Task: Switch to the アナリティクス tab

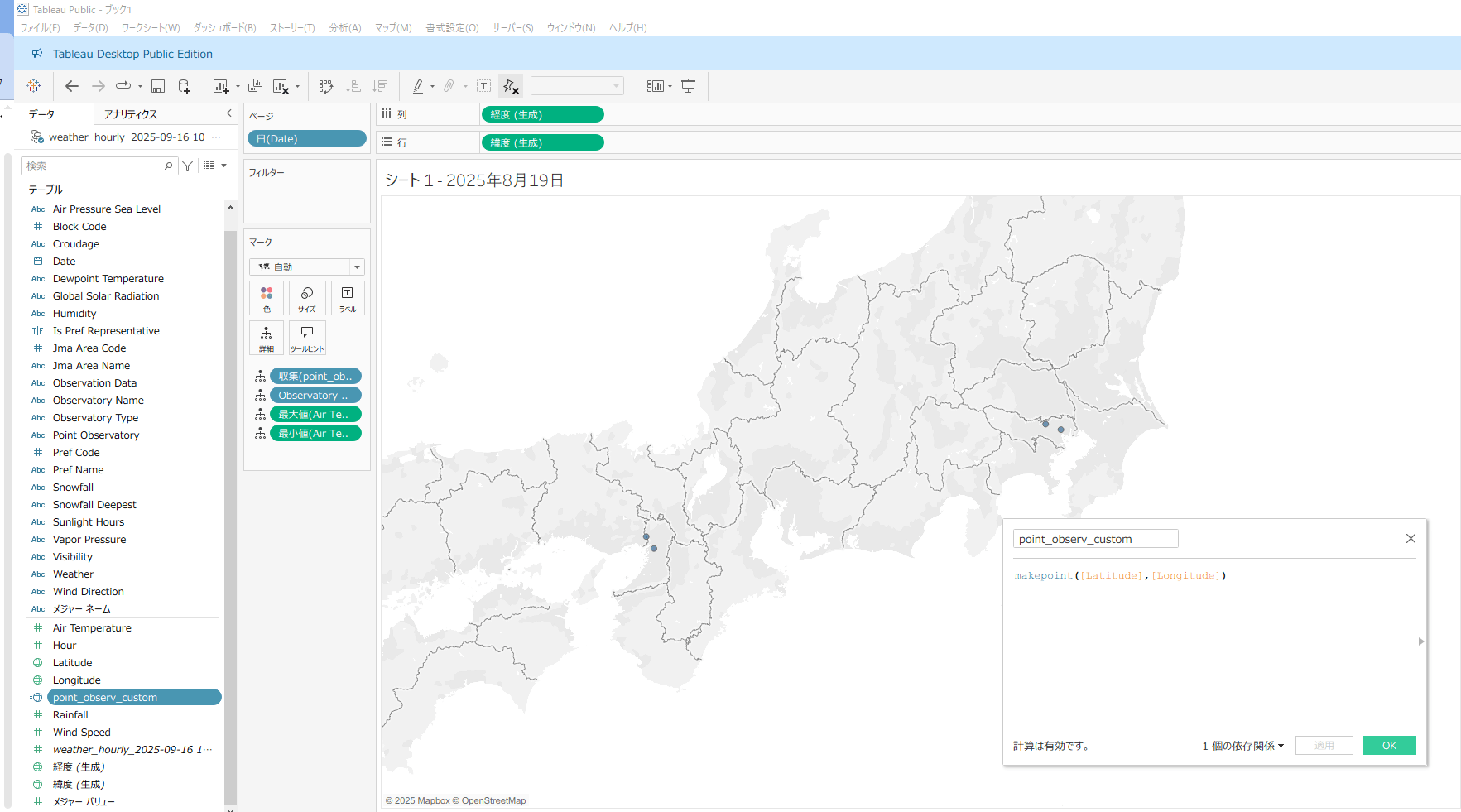Action: click(x=131, y=114)
